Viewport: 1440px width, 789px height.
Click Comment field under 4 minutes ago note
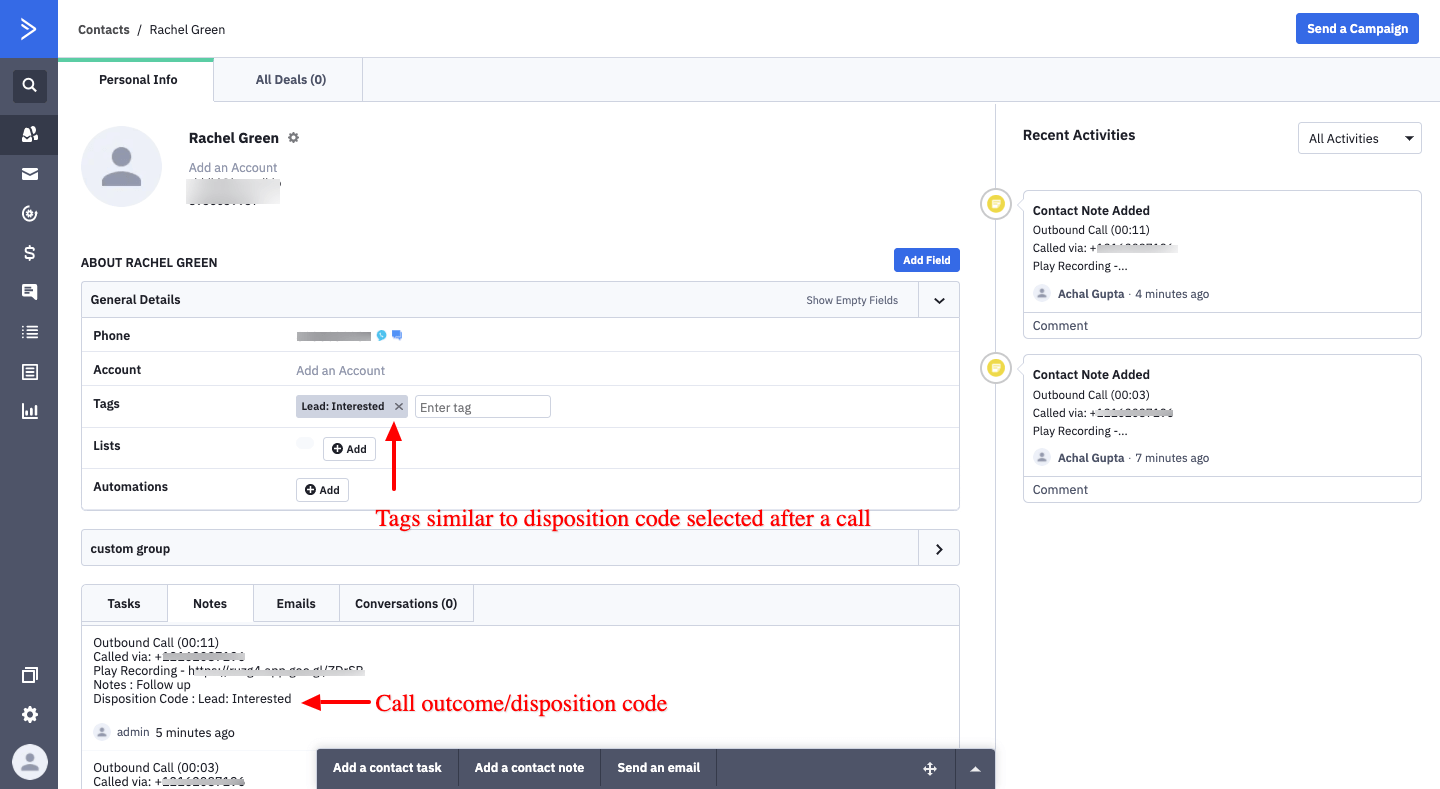click(1222, 326)
